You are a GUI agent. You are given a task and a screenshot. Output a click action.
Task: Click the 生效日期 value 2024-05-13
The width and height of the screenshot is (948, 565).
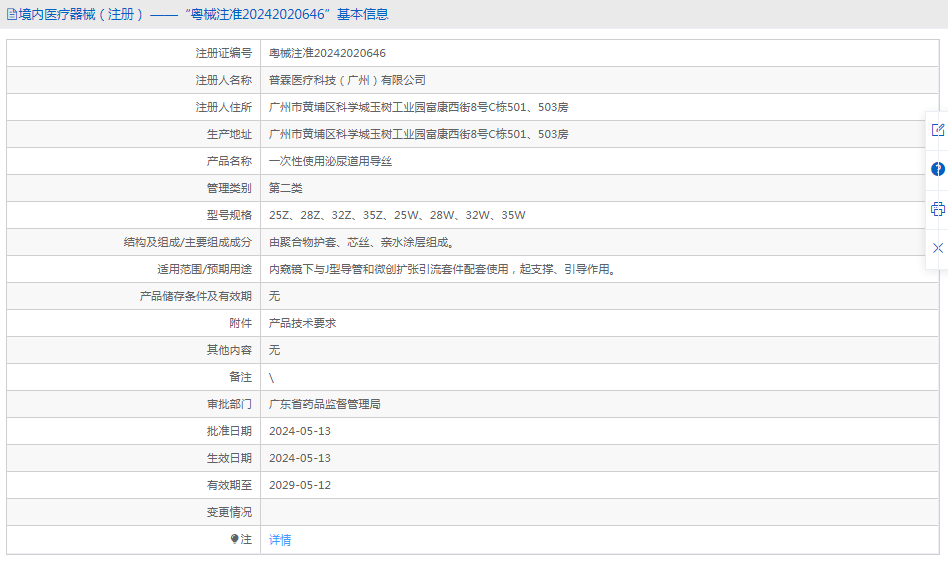click(x=300, y=458)
